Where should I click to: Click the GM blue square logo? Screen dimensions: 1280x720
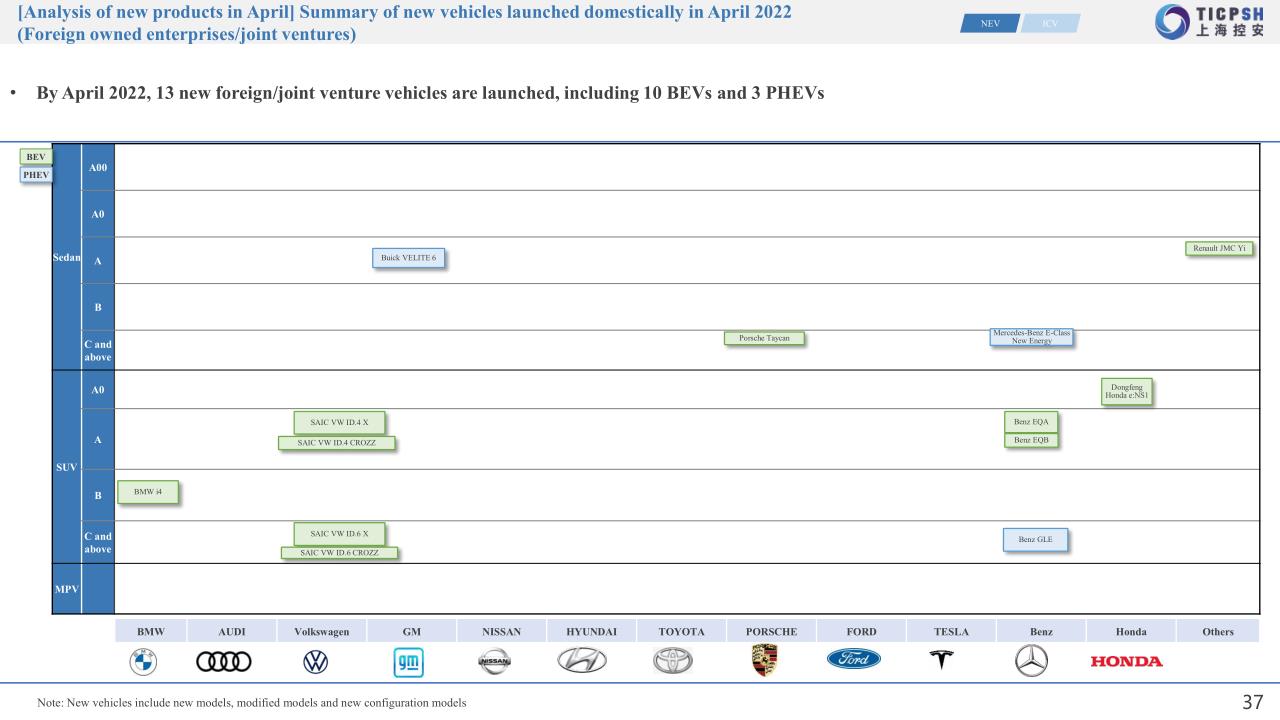409,661
